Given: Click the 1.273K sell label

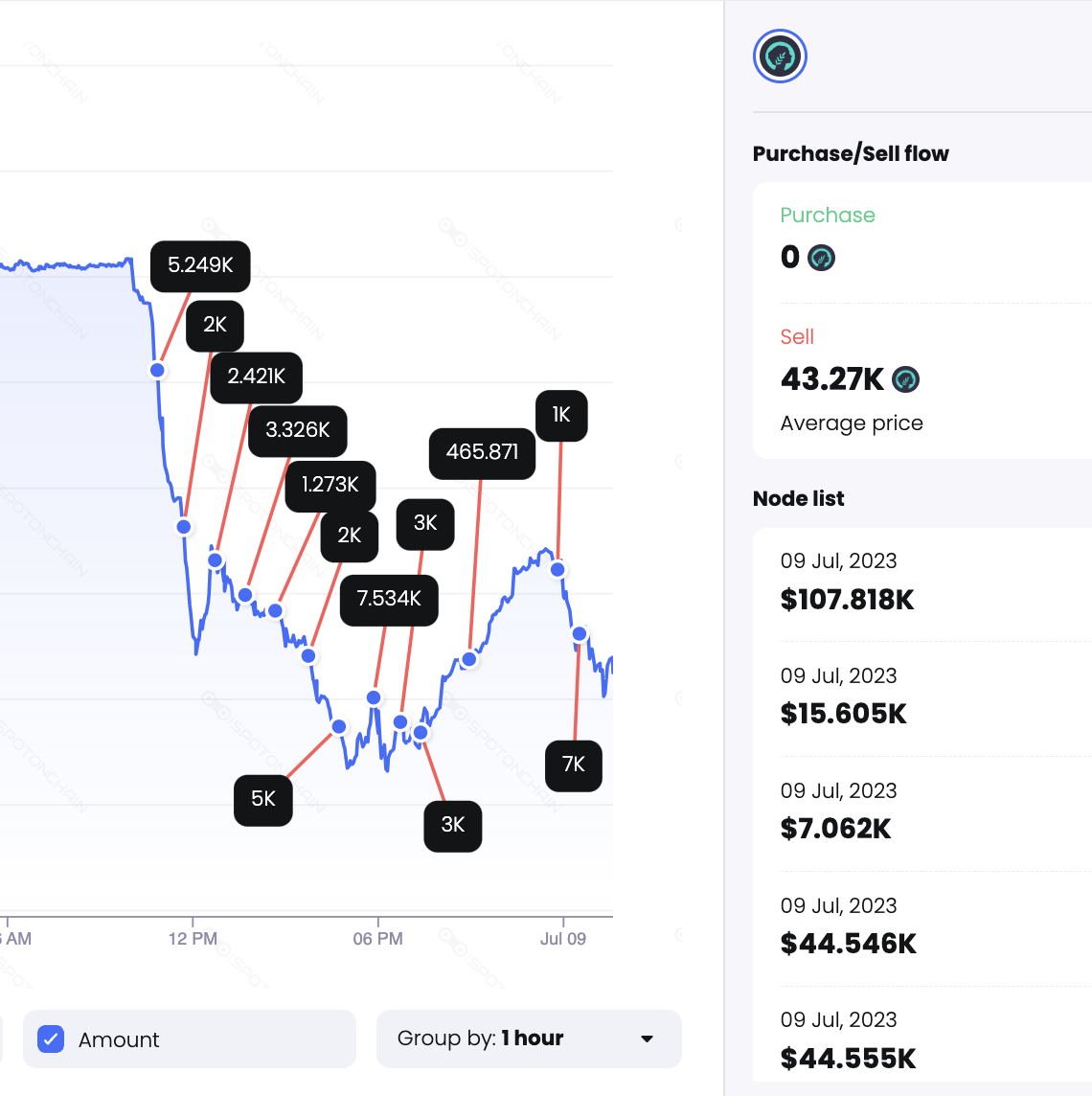Looking at the screenshot, I should click(x=330, y=485).
